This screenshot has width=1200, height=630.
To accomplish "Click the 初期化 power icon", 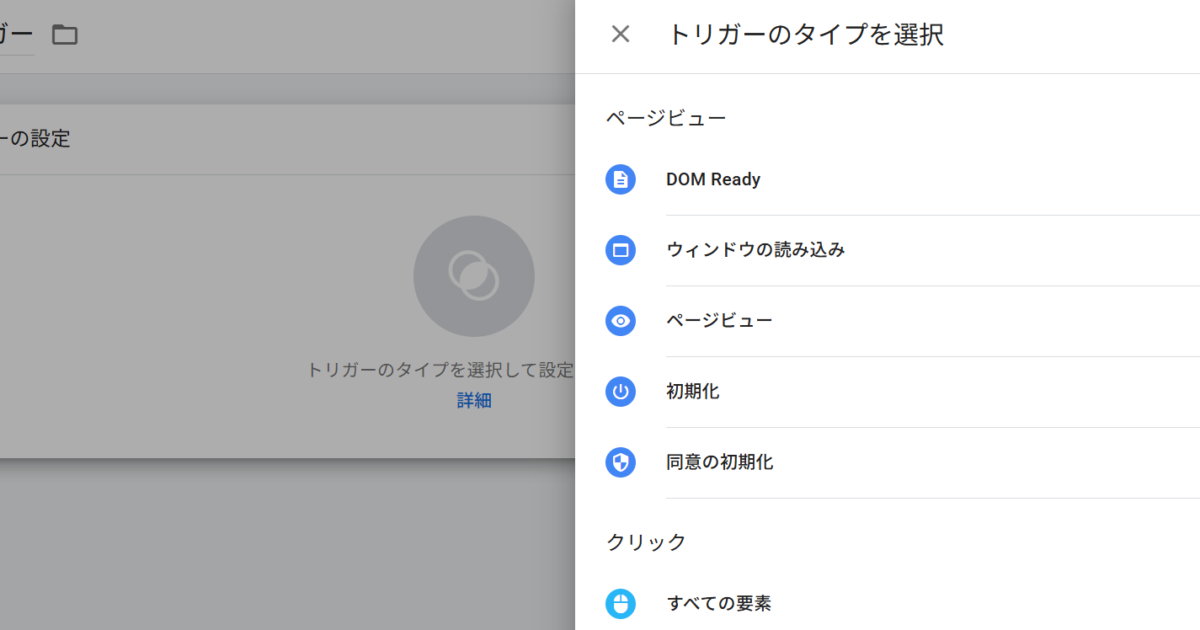I will coord(620,392).
